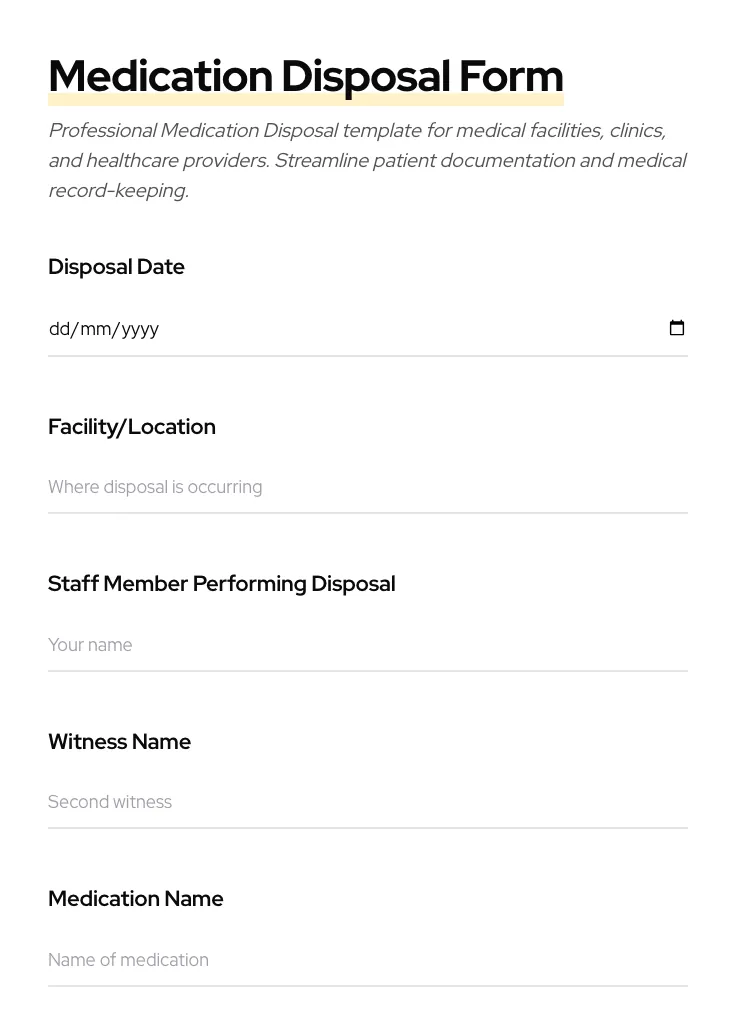Click the Staff Member Performing Disposal heading
The width and height of the screenshot is (736, 1024).
(221, 584)
